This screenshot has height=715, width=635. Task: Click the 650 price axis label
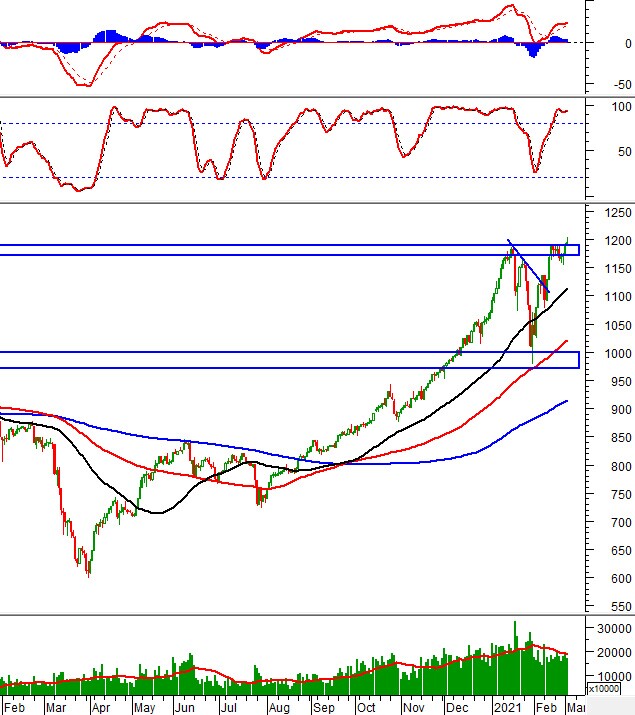point(621,551)
